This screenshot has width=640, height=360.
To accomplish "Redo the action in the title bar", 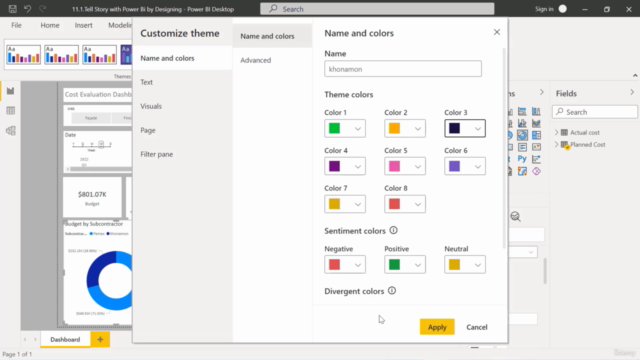I will click(42, 9).
